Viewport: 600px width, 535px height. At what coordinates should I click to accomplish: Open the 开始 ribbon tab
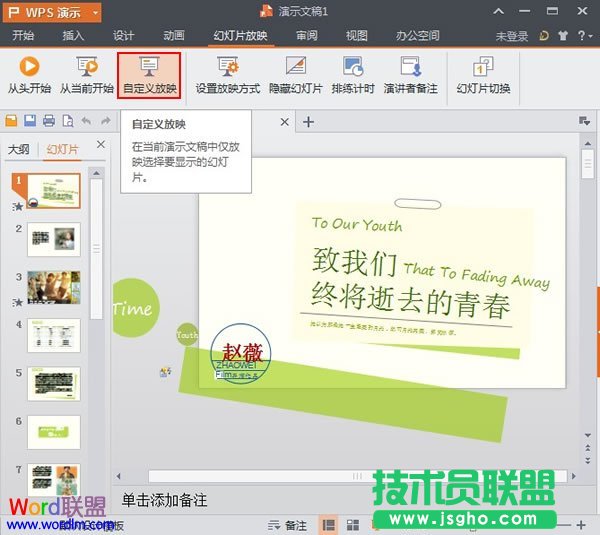point(23,36)
